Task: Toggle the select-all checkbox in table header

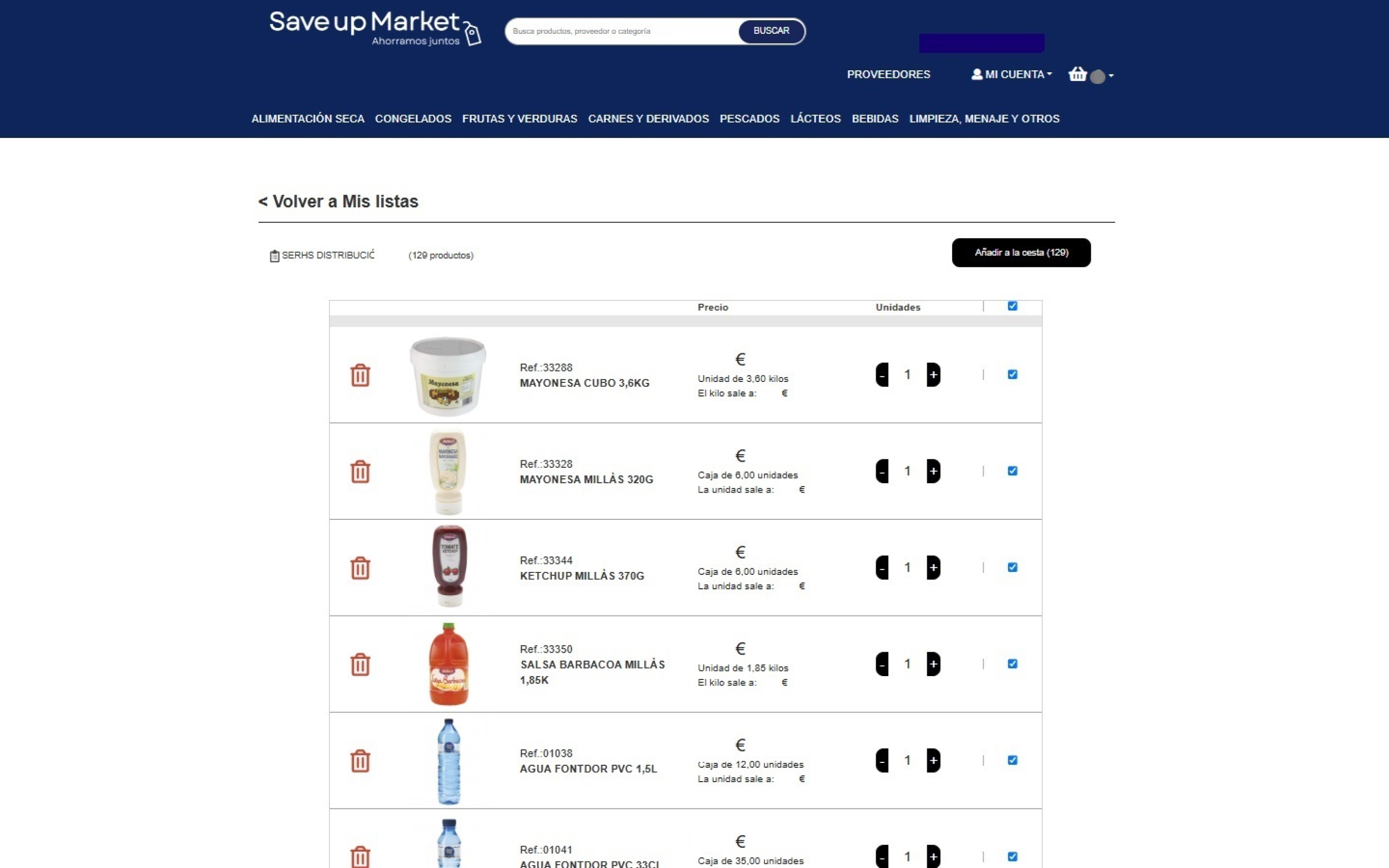Action: [1013, 306]
